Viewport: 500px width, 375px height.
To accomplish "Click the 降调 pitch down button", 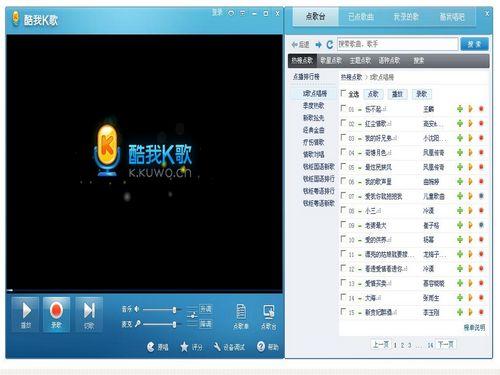I will 205,324.
